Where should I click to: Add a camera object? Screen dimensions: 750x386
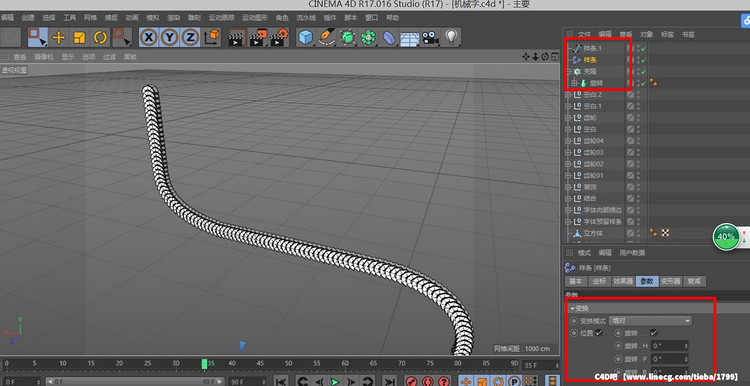tap(430, 37)
